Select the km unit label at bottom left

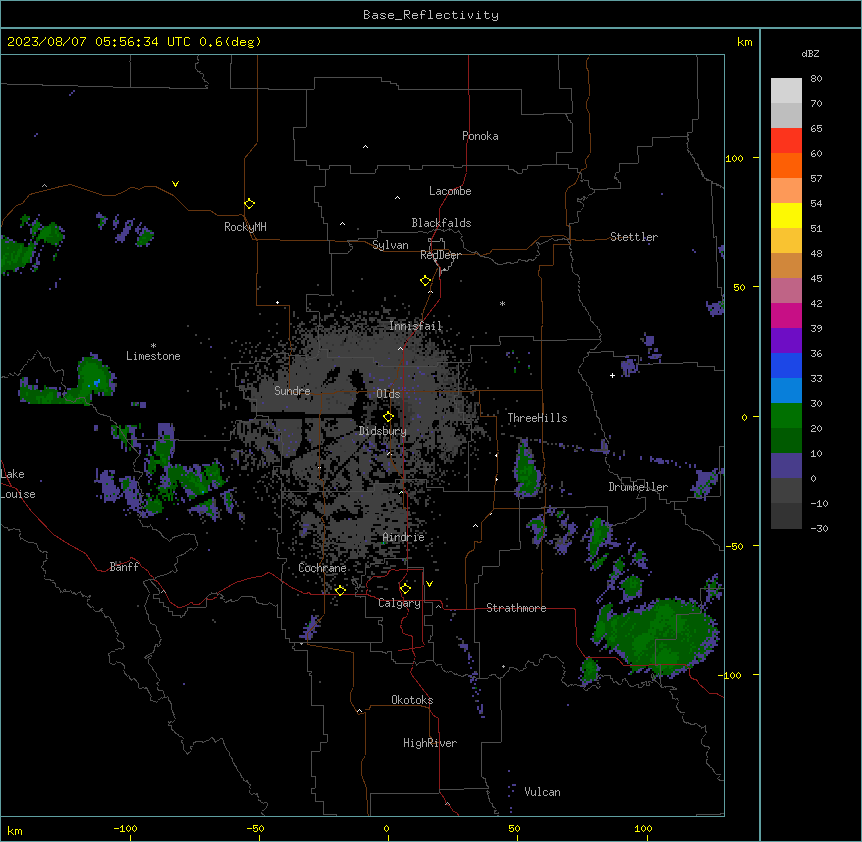pos(15,830)
